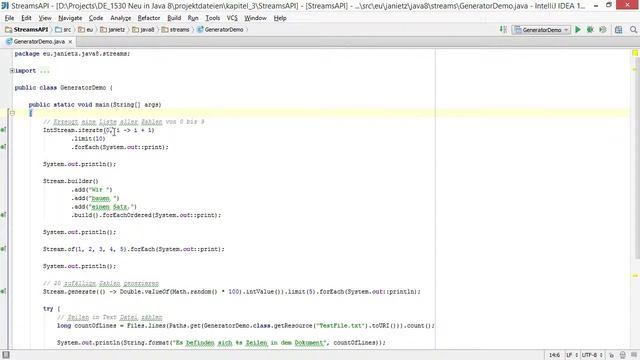Open the Hector inspector icon in the status bar
This screenshot has height=360, width=640.
(x=622, y=355)
